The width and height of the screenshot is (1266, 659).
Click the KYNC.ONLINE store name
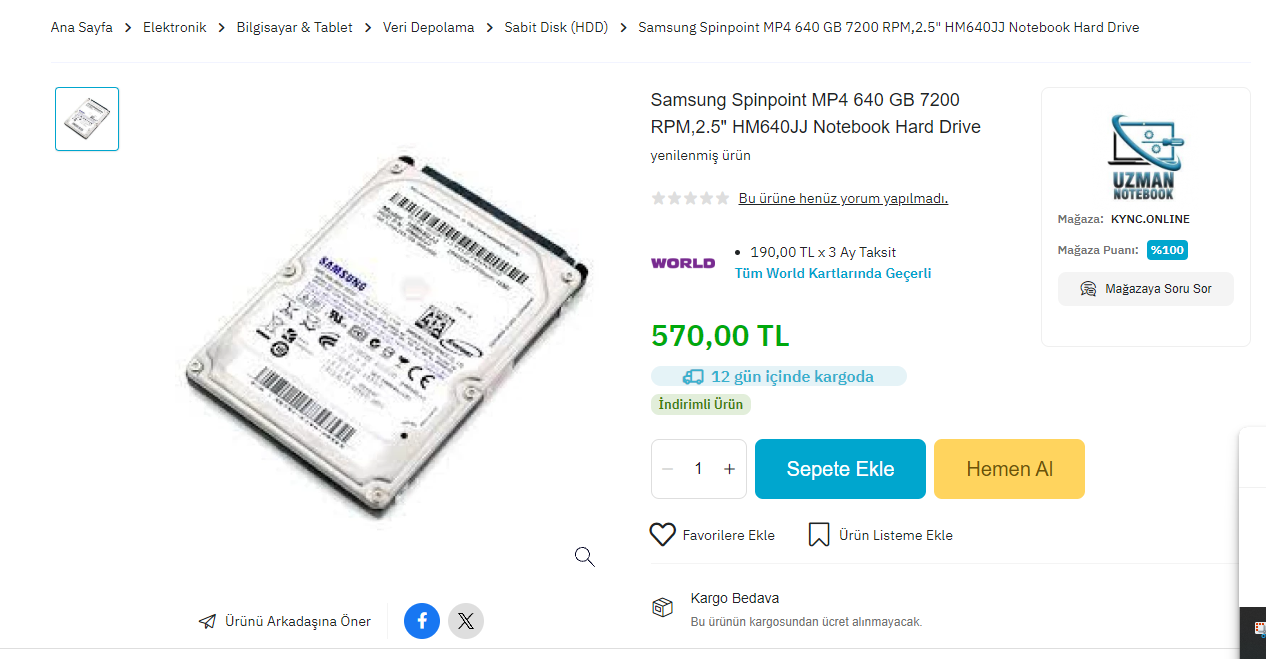coord(1150,219)
